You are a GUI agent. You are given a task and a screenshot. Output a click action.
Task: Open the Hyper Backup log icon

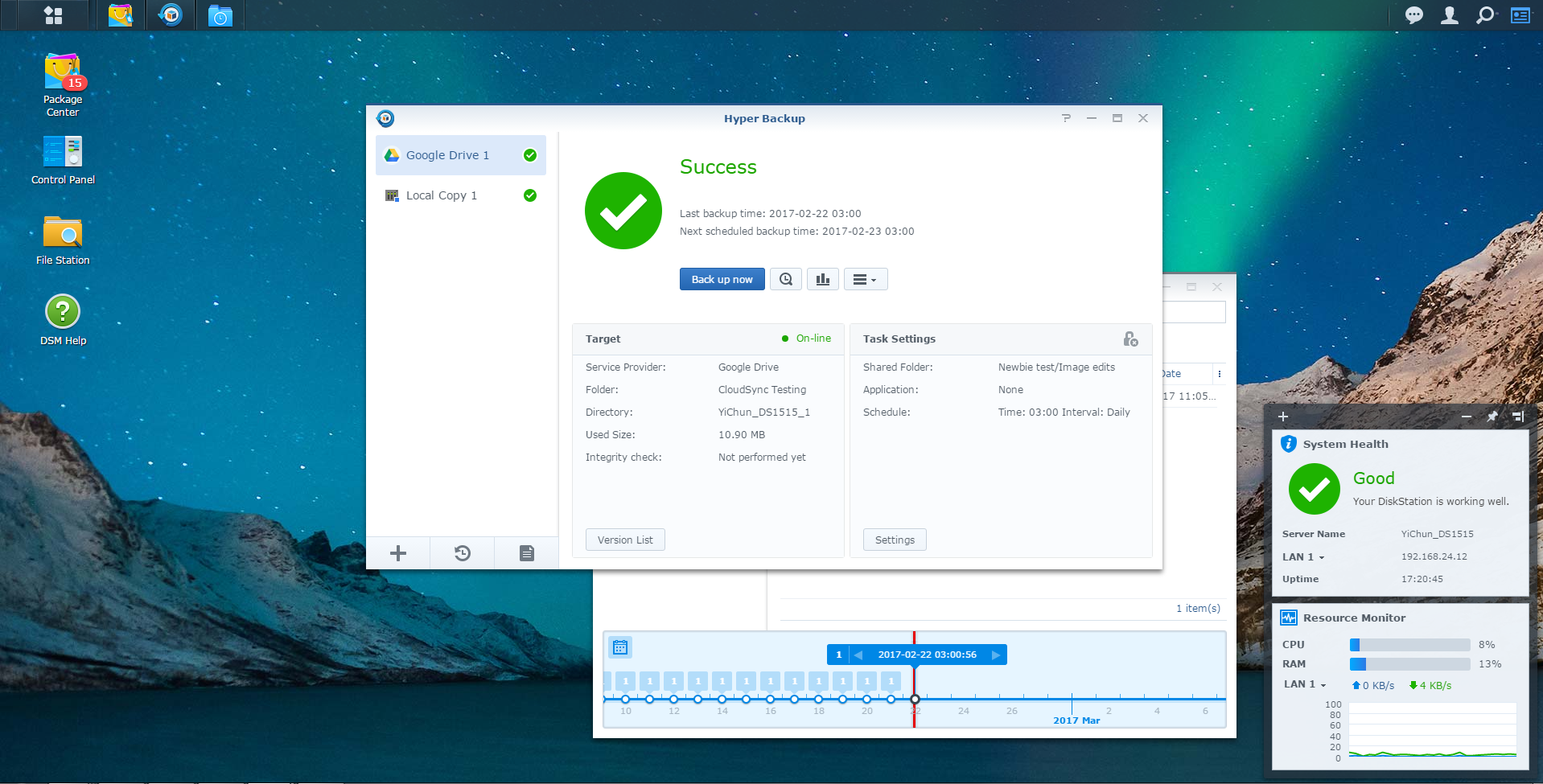[x=527, y=553]
